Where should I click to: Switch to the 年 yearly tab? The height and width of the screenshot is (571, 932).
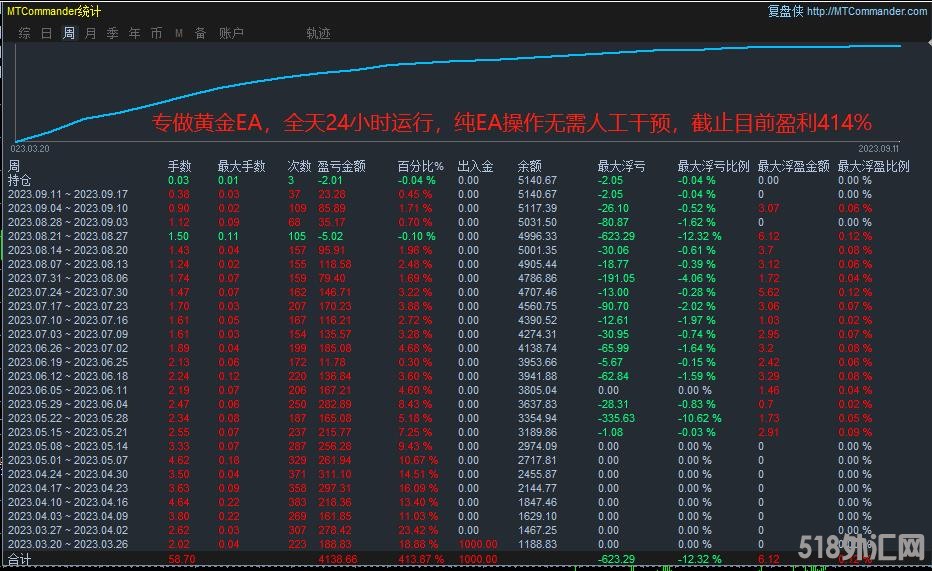[135, 33]
